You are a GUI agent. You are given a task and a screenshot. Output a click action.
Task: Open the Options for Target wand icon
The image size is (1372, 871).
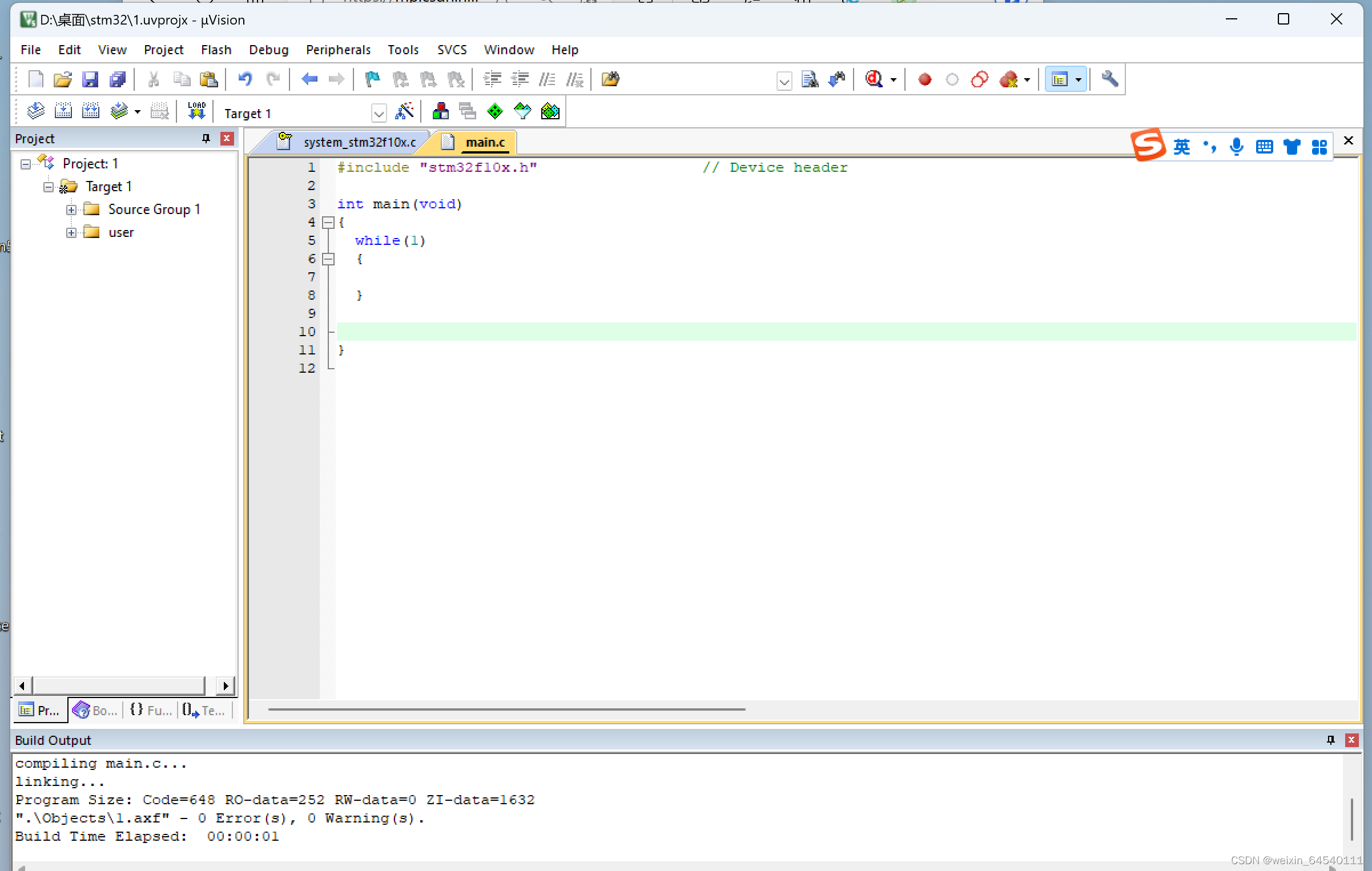click(405, 111)
